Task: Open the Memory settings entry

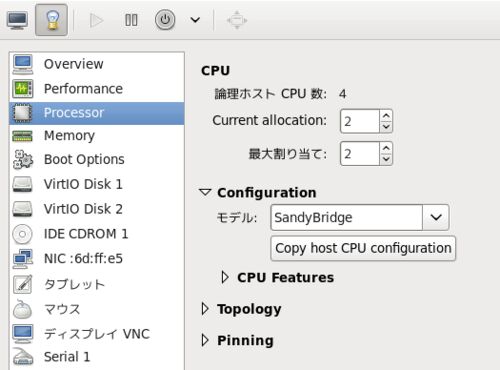Action: (97, 136)
